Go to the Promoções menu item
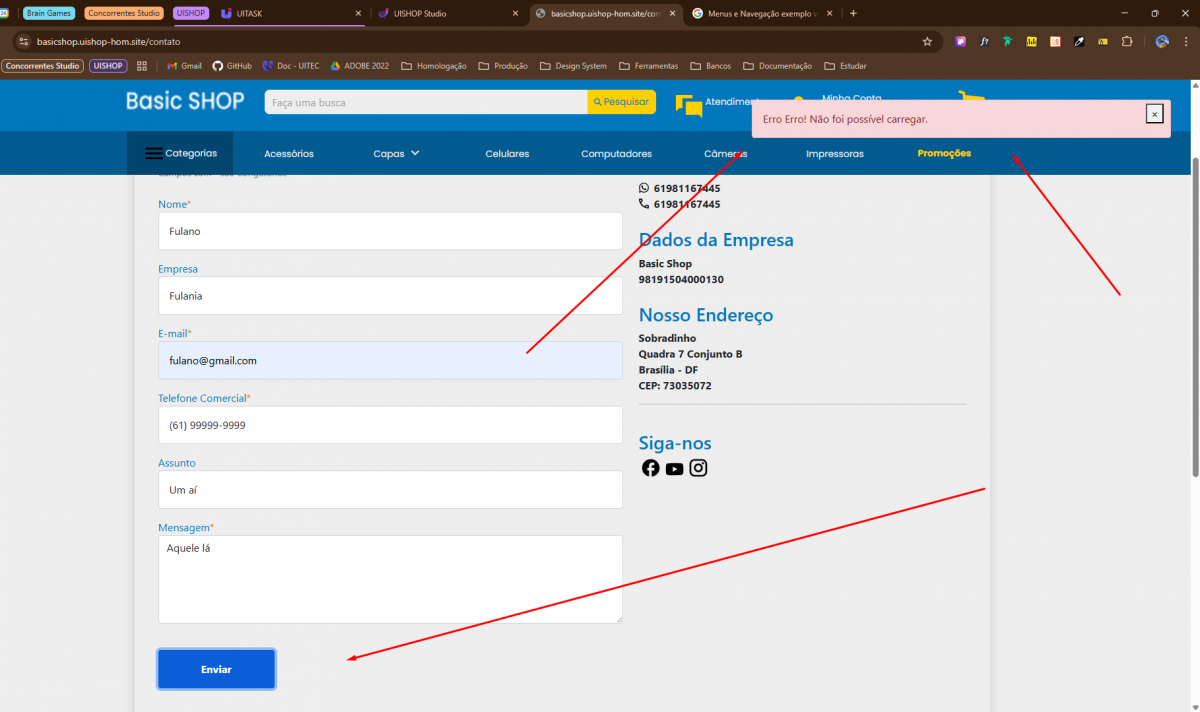The image size is (1200, 712). tap(944, 154)
